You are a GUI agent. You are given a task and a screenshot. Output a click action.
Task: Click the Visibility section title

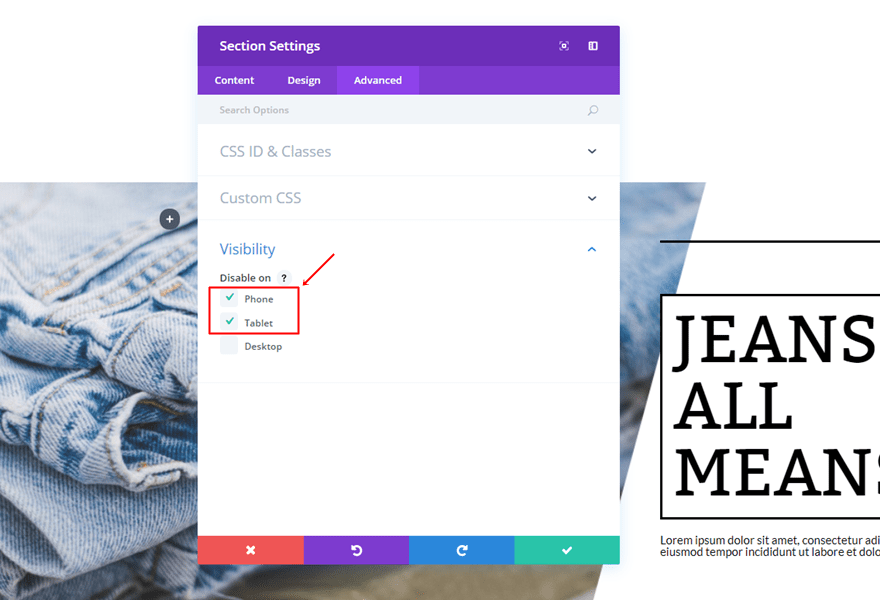(x=248, y=249)
